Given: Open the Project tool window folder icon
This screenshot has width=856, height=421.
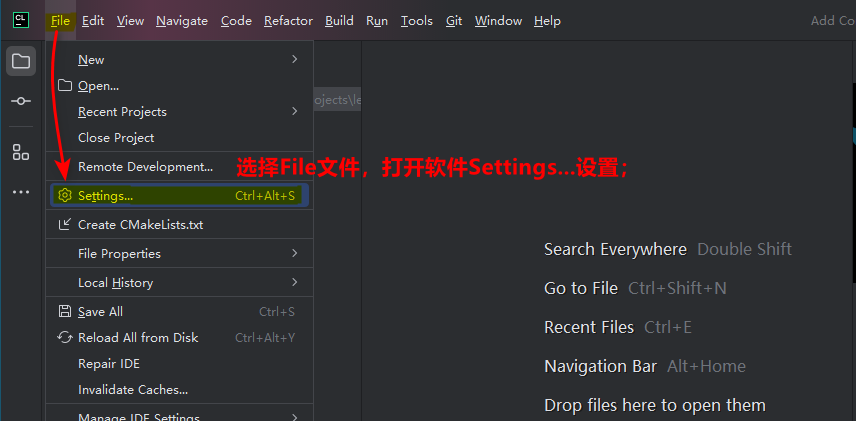Looking at the screenshot, I should coord(21,61).
